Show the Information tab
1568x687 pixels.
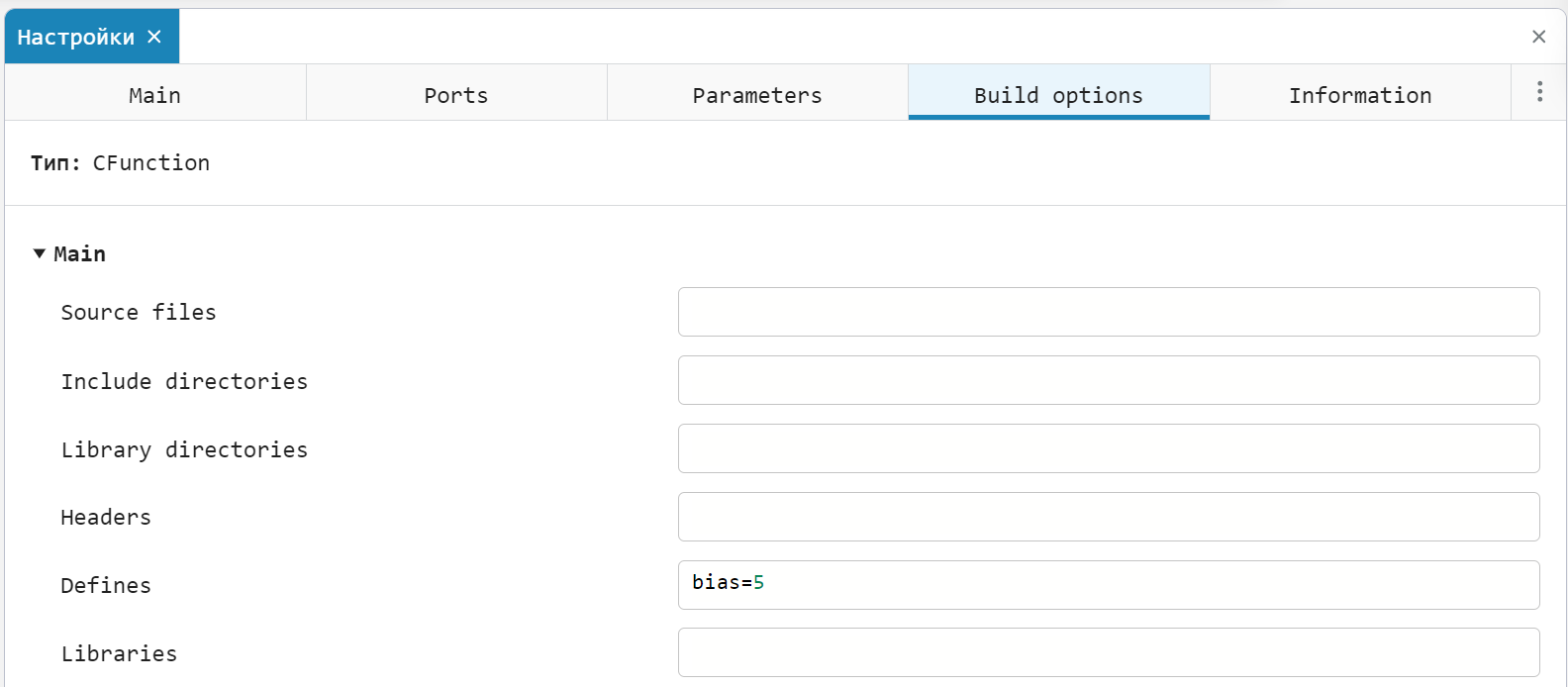tap(1360, 95)
